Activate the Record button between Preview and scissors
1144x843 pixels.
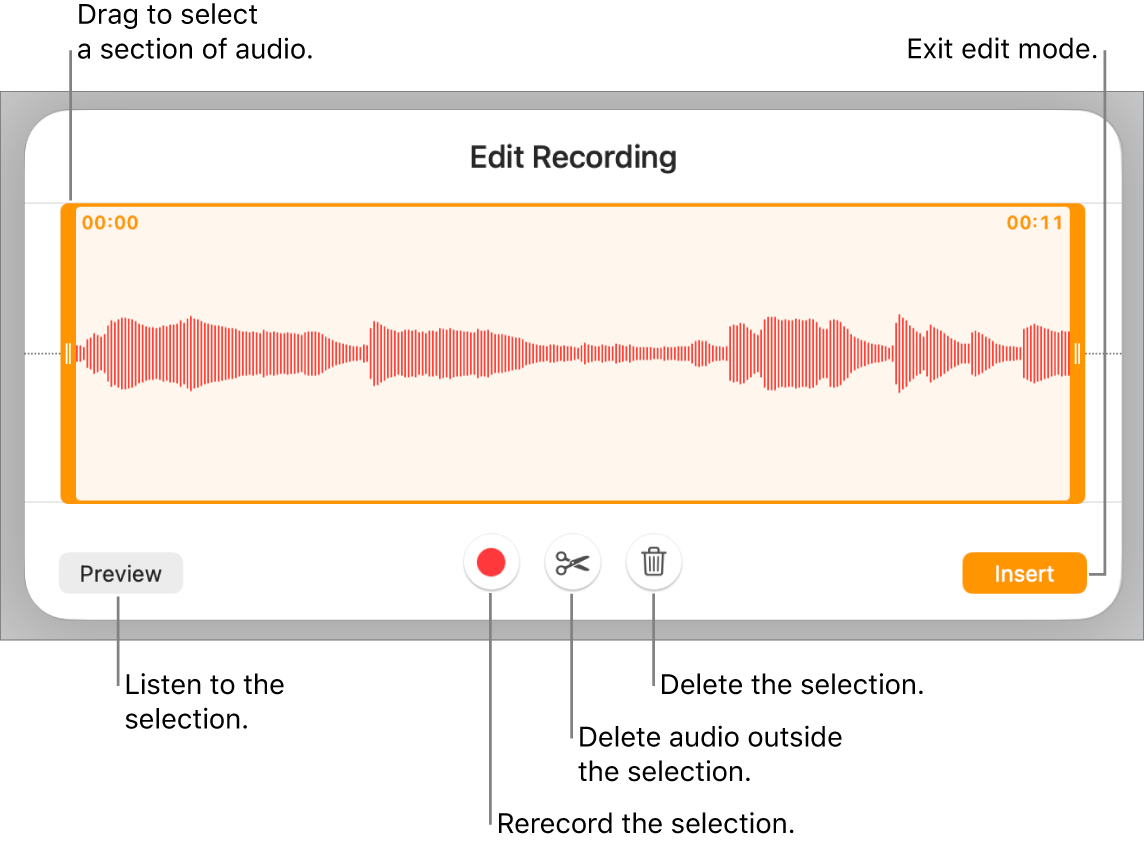point(489,562)
